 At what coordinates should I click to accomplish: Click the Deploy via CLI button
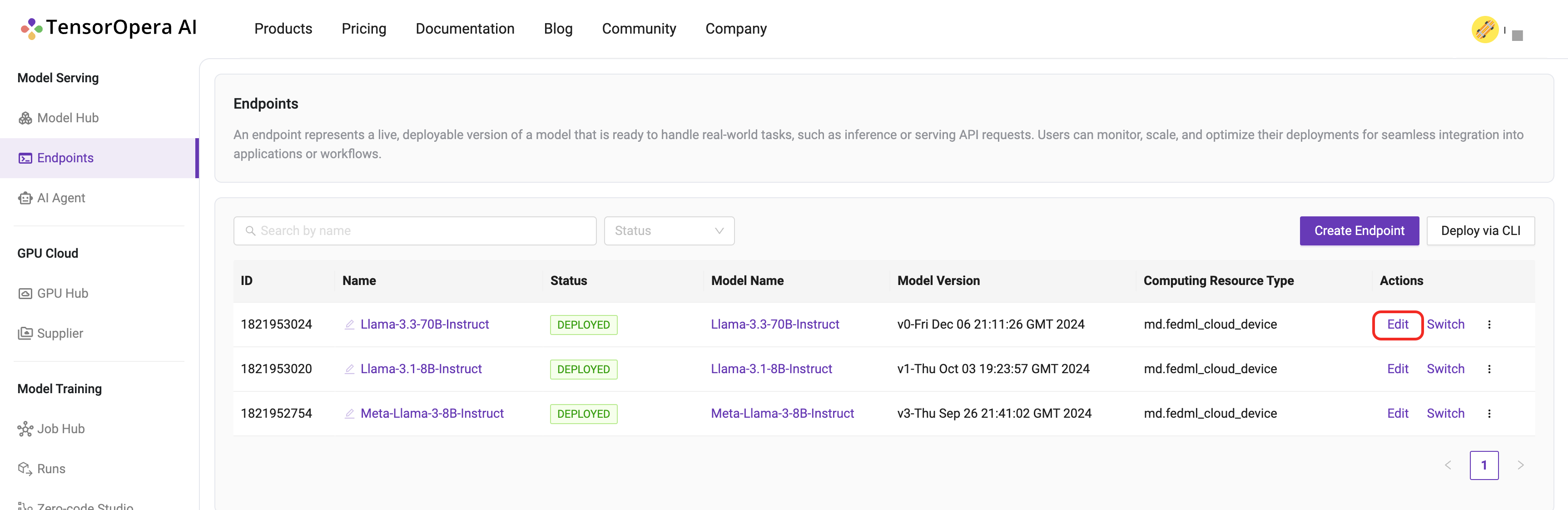click(x=1480, y=231)
